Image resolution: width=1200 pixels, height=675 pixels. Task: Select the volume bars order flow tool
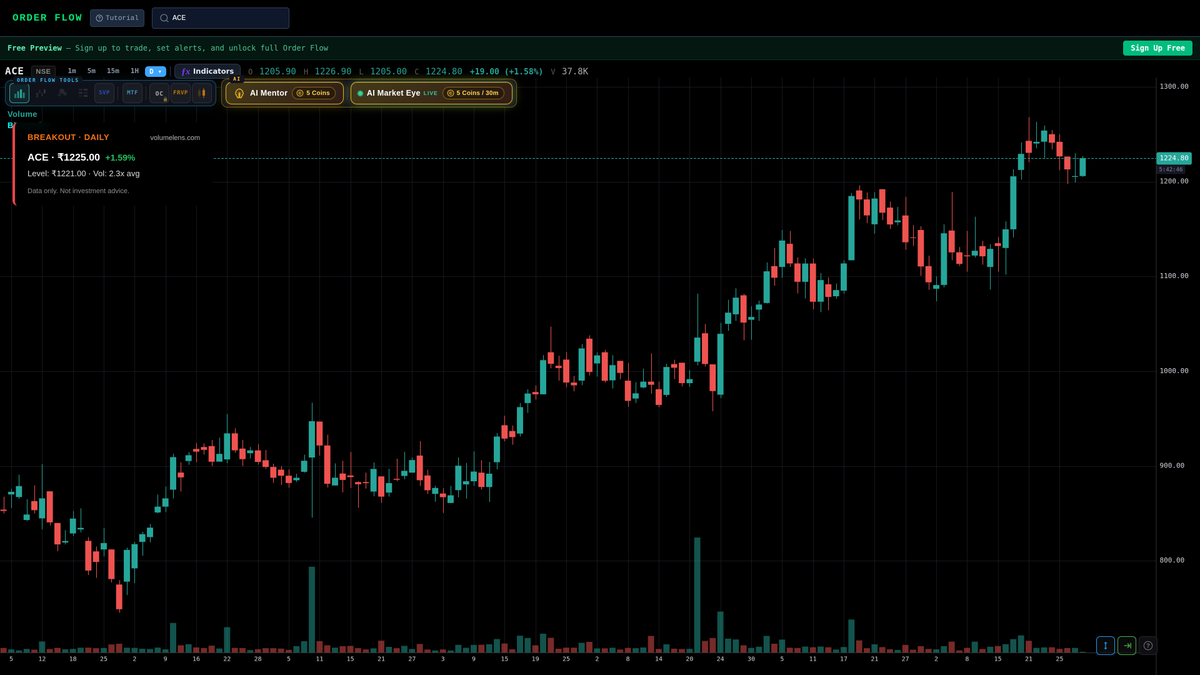[19, 93]
